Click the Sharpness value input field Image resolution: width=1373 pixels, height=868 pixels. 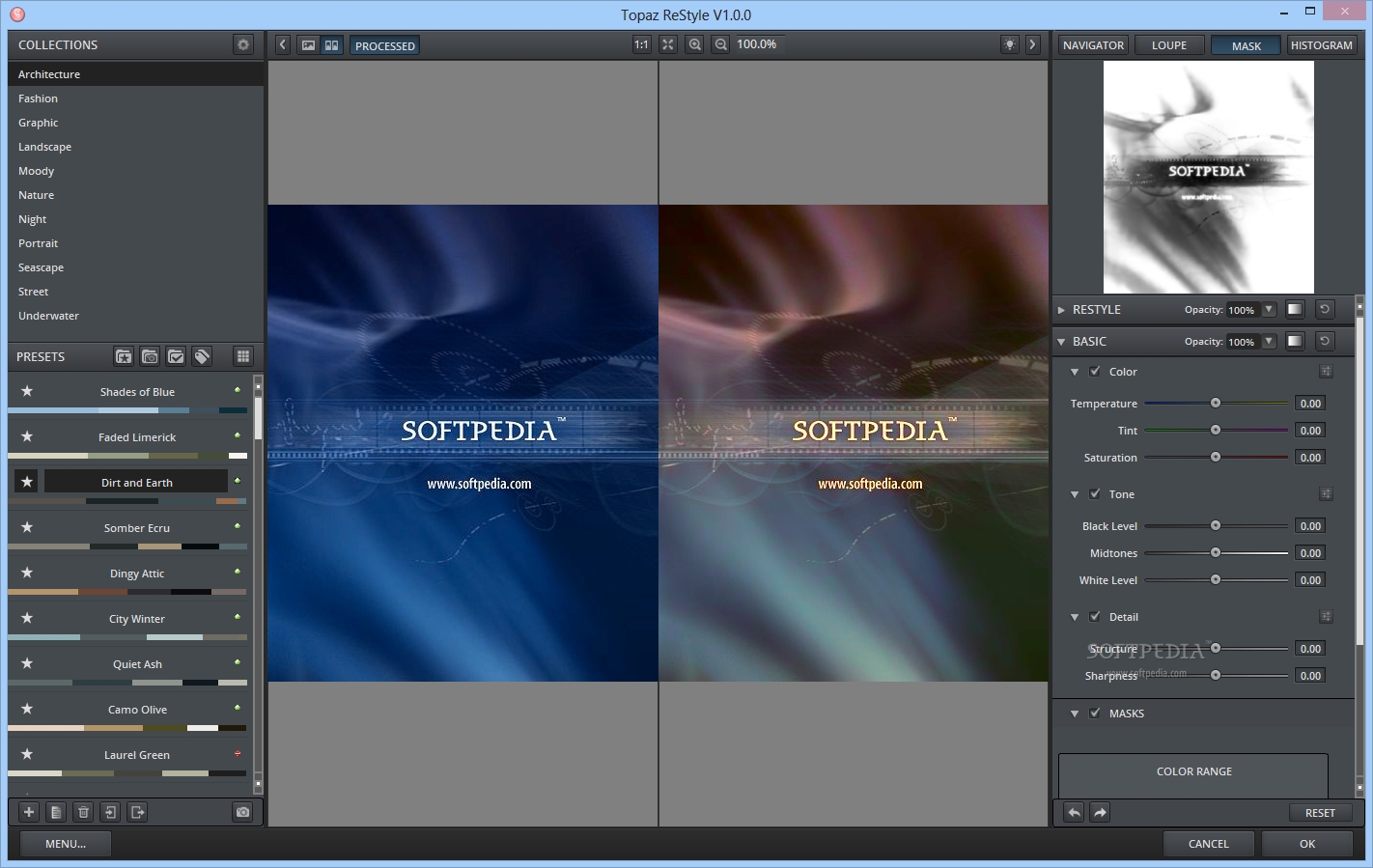point(1310,675)
